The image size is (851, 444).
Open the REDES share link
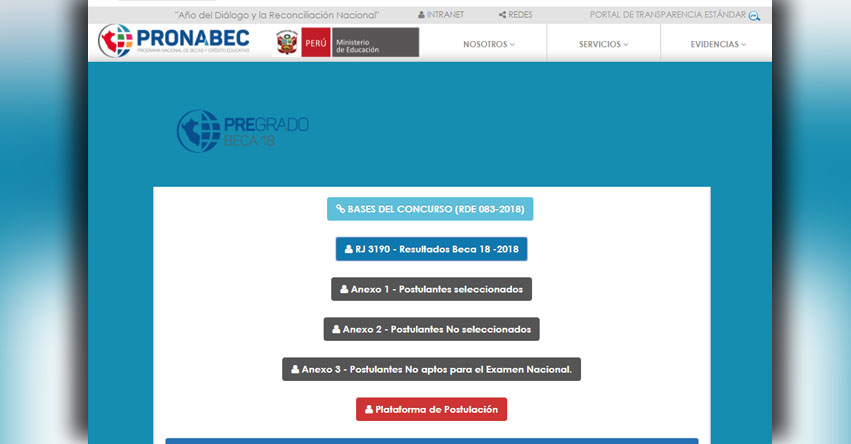click(516, 15)
